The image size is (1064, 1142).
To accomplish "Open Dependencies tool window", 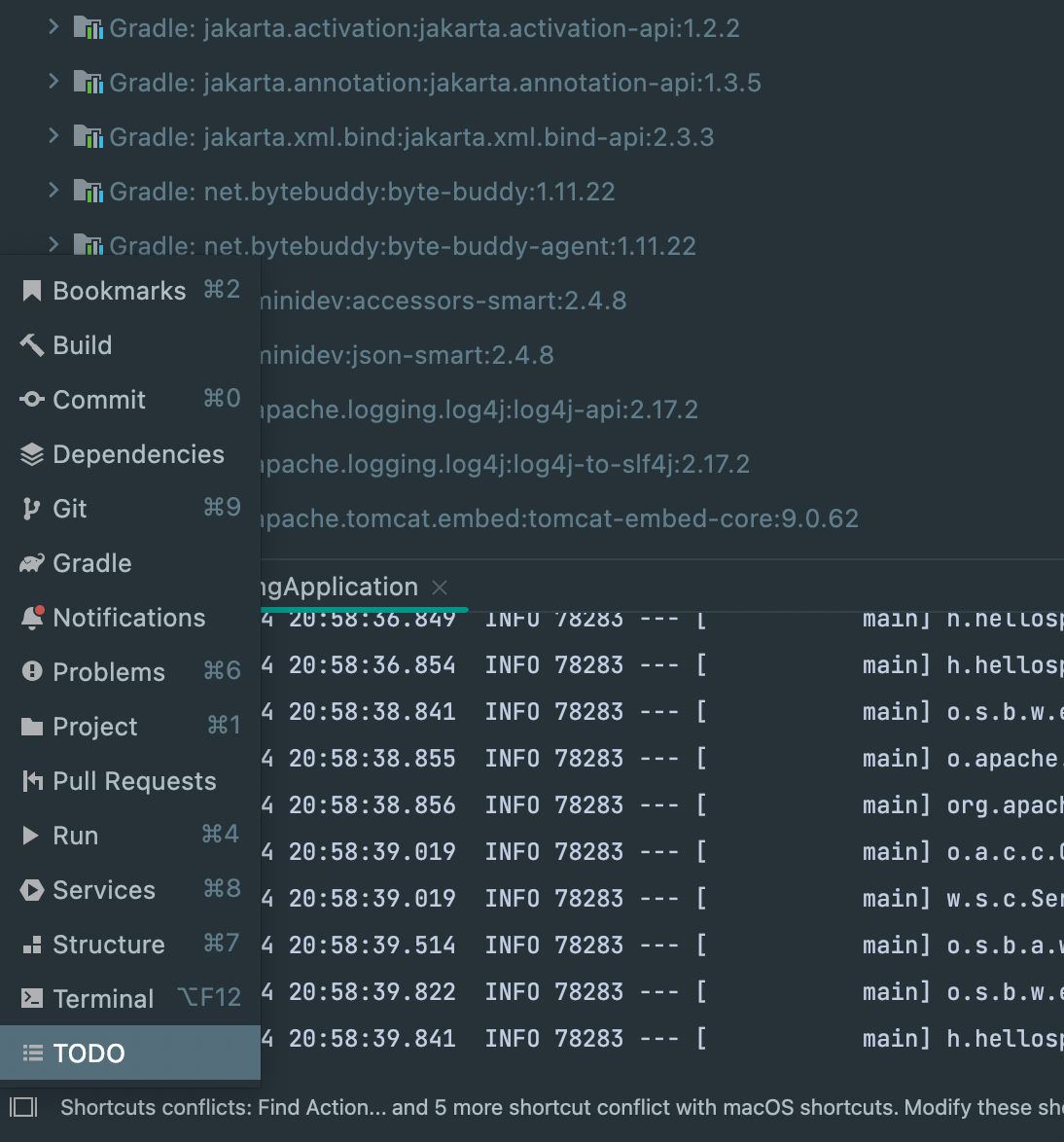I will 130,454.
